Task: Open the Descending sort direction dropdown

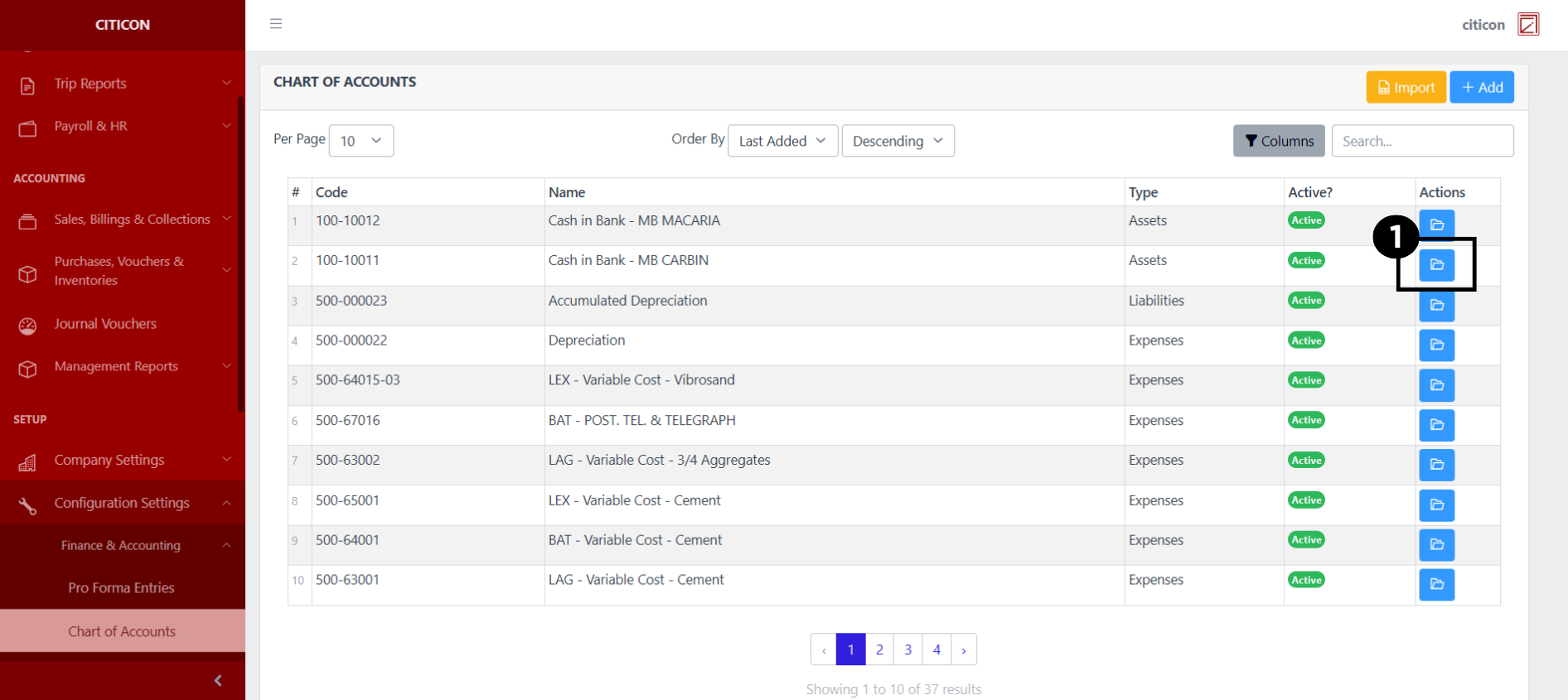Action: point(898,141)
